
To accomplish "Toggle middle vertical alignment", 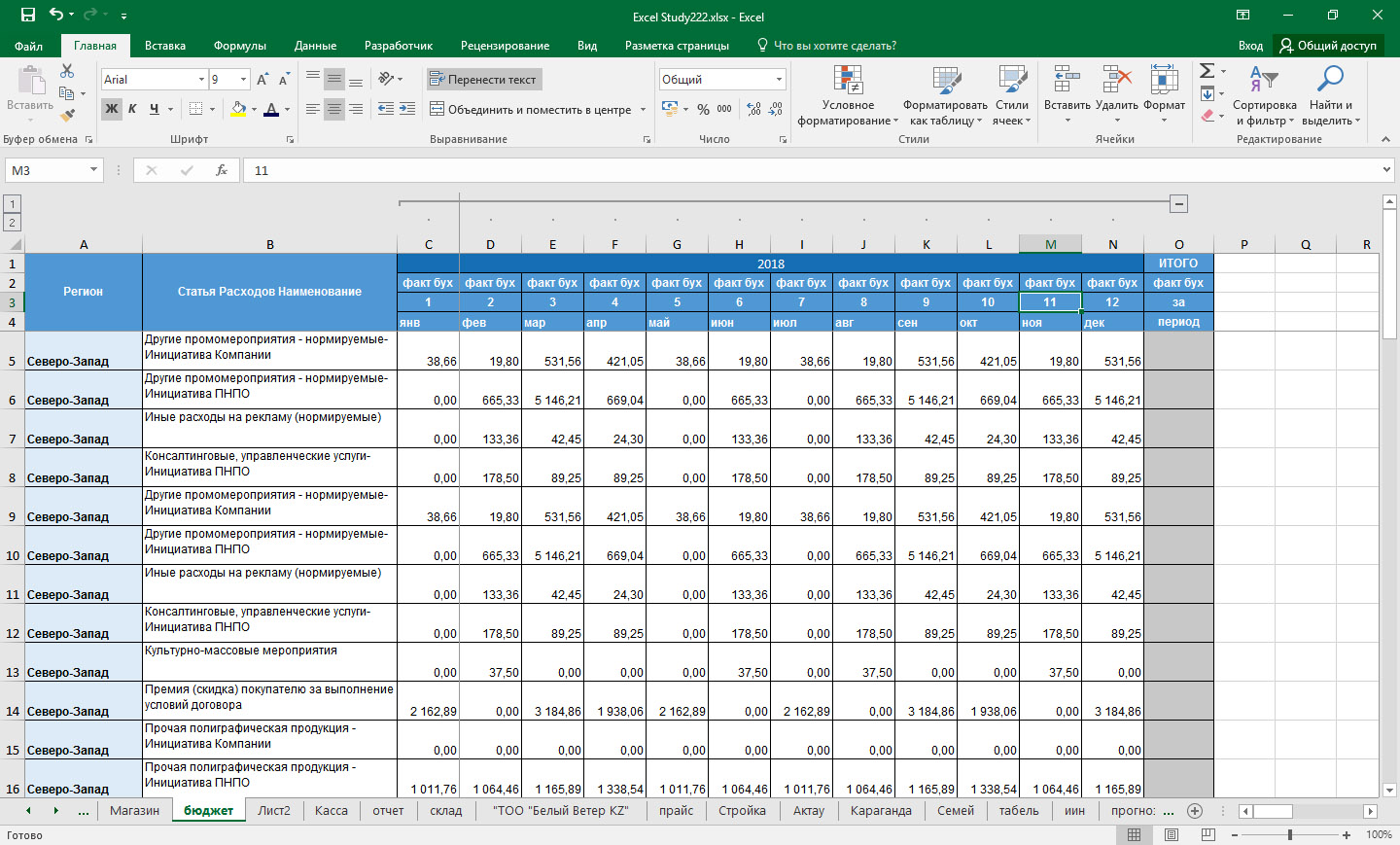I will click(x=334, y=79).
